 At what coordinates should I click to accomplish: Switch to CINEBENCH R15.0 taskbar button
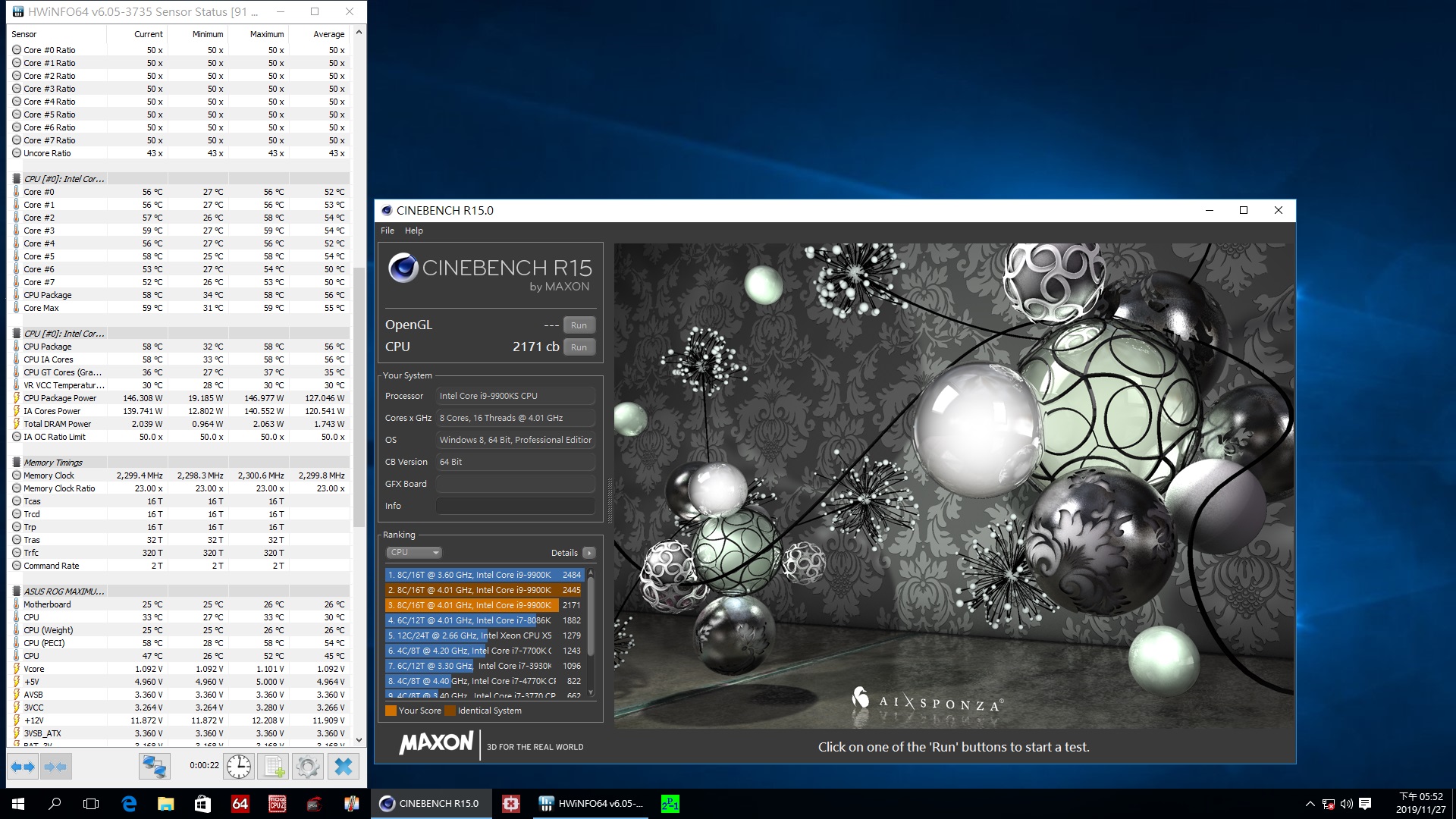pyautogui.click(x=431, y=804)
